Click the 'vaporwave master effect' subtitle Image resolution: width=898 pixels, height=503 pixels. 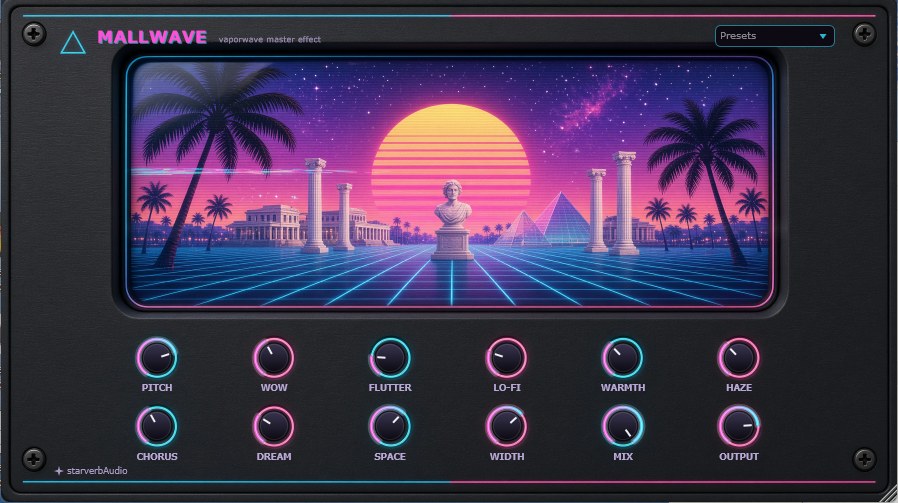(270, 40)
